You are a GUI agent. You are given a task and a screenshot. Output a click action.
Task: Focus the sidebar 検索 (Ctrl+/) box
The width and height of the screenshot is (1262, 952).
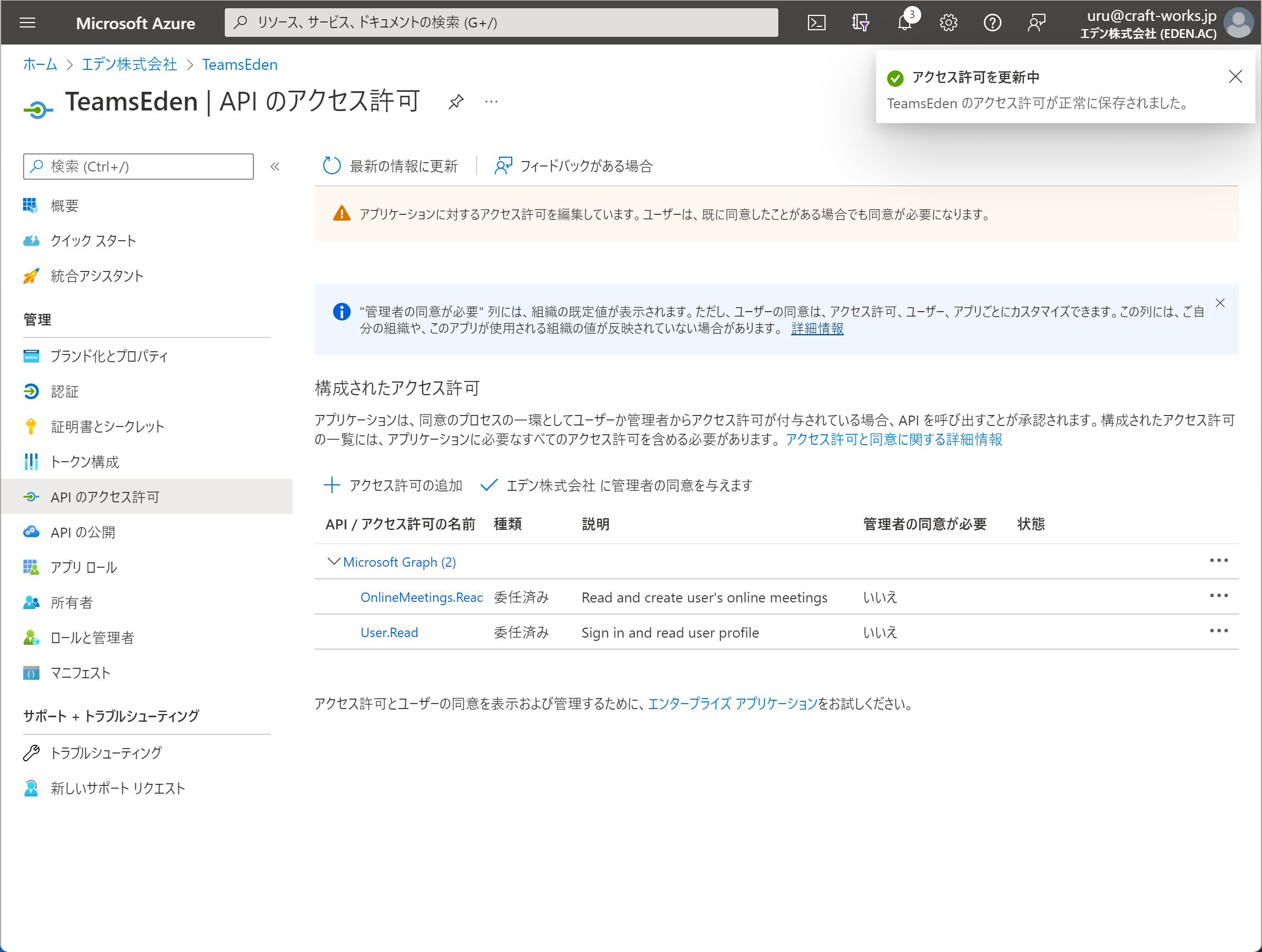pos(138,167)
